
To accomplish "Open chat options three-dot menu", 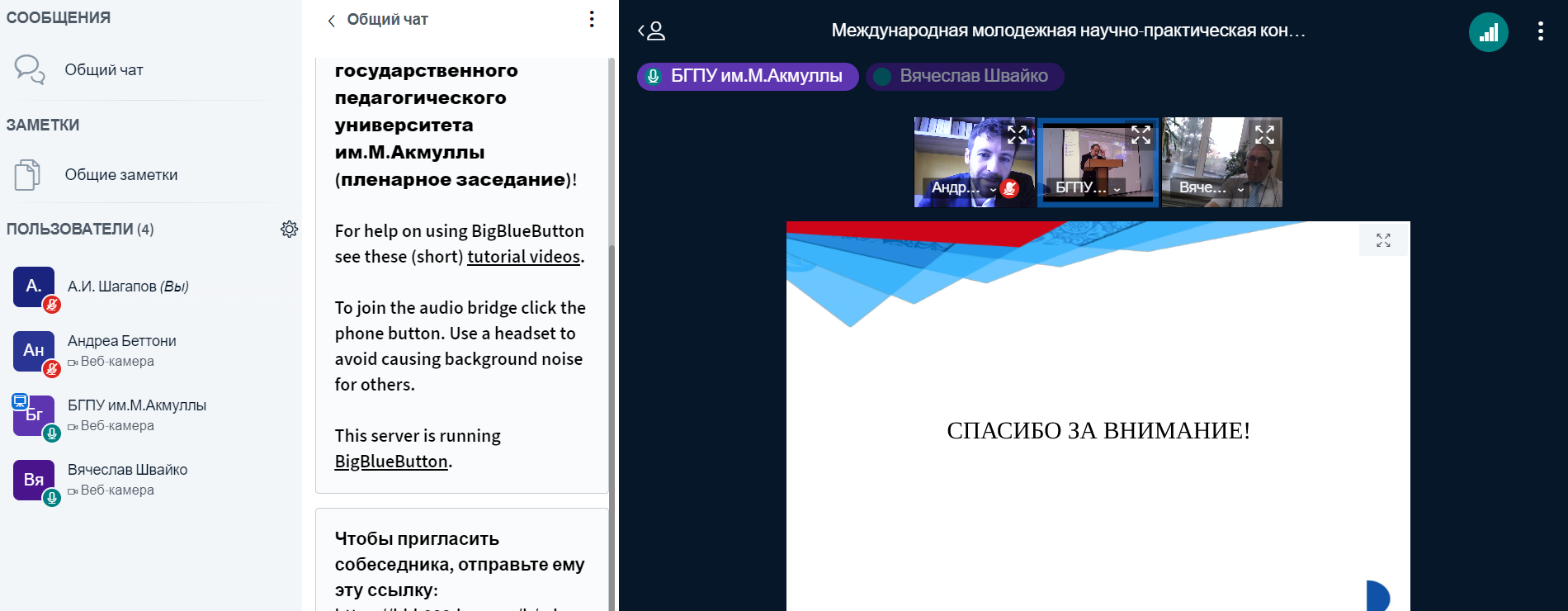I will [591, 19].
